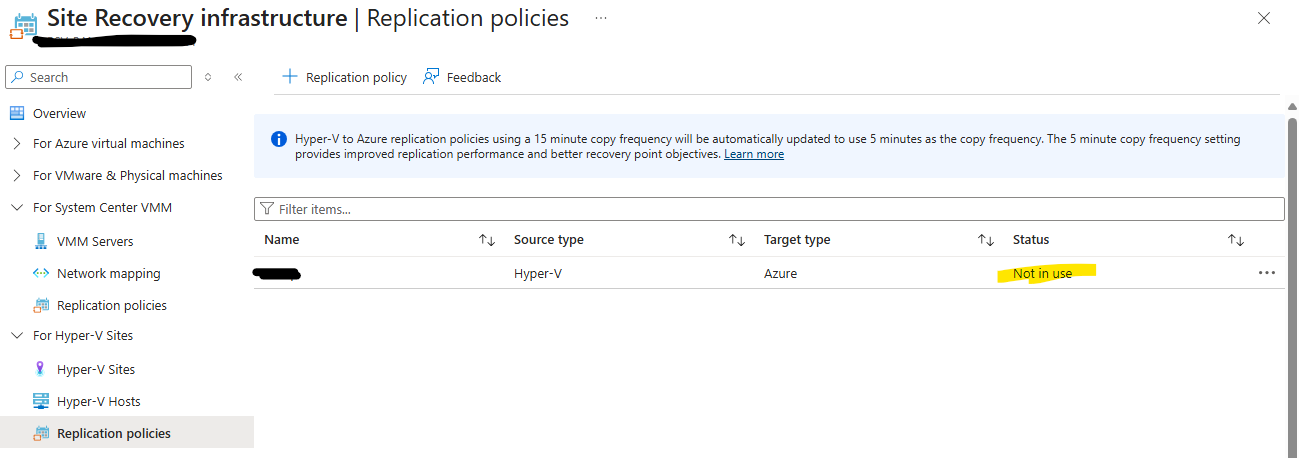The width and height of the screenshot is (1299, 458).
Task: Click the Source type column header
Action: [x=549, y=240]
